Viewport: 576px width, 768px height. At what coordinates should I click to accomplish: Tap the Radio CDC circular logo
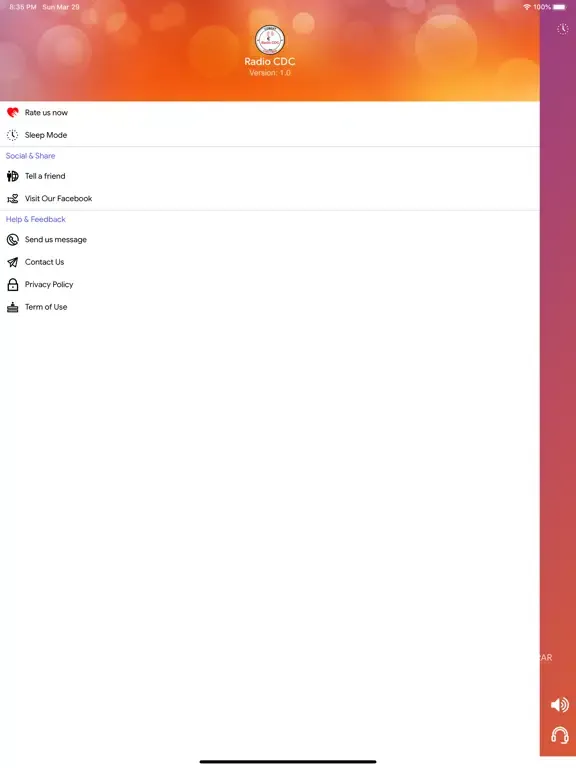pyautogui.click(x=270, y=40)
